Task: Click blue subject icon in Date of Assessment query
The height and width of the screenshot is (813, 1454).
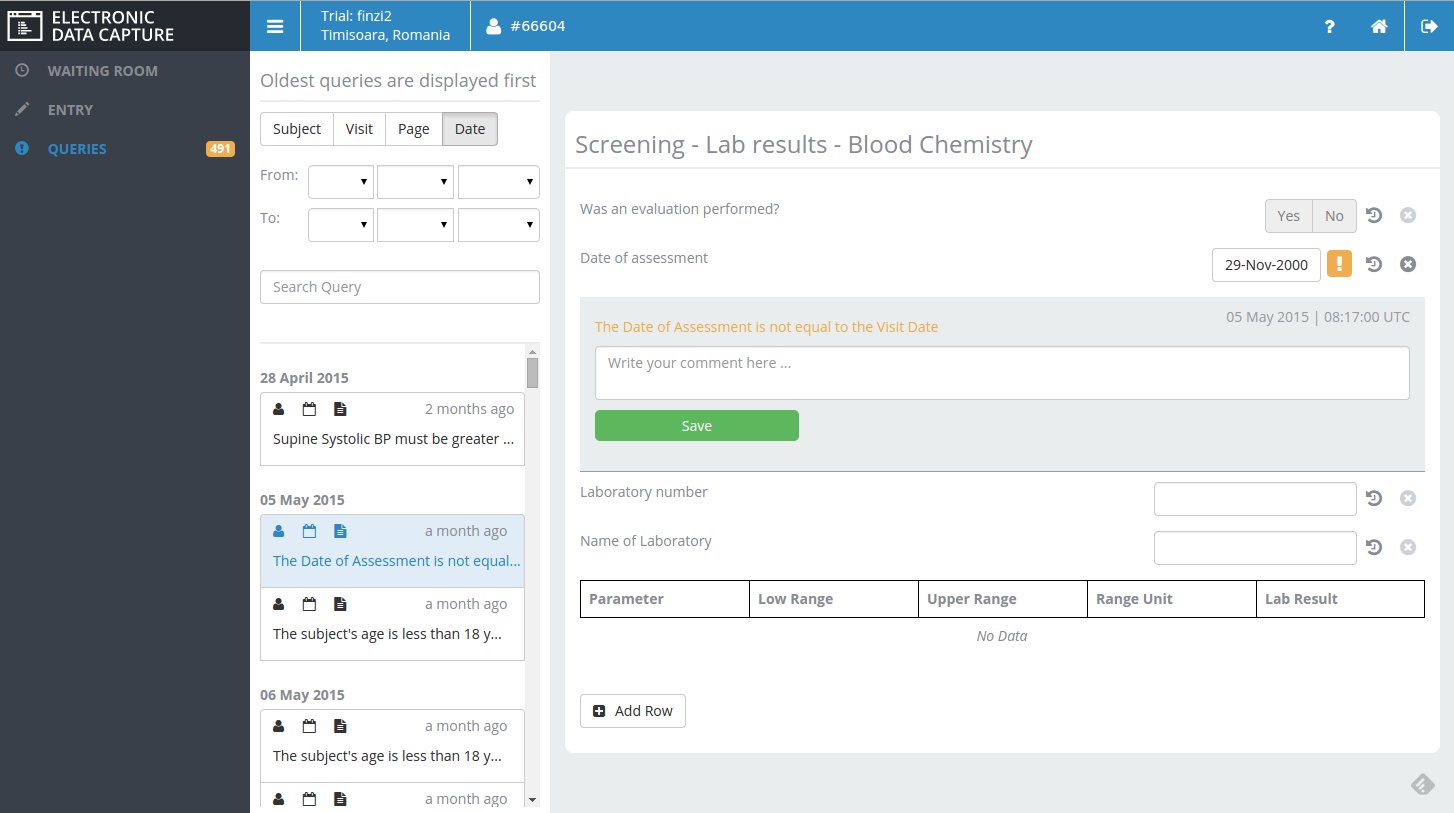Action: pos(279,531)
